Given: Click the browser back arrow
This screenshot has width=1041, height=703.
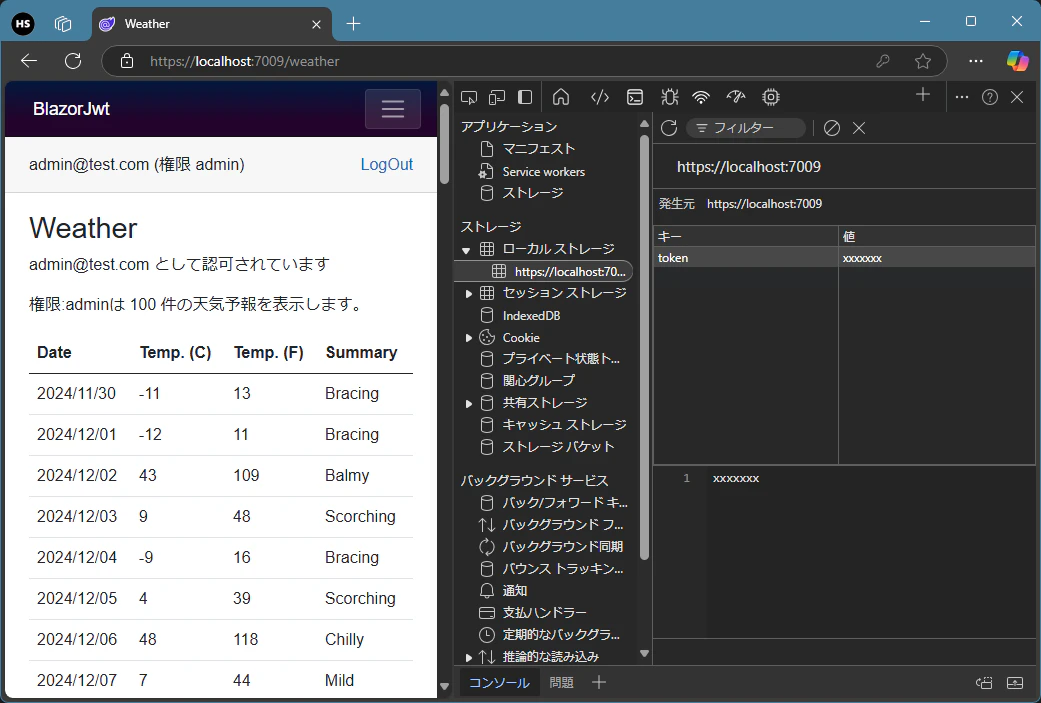Looking at the screenshot, I should pos(29,61).
